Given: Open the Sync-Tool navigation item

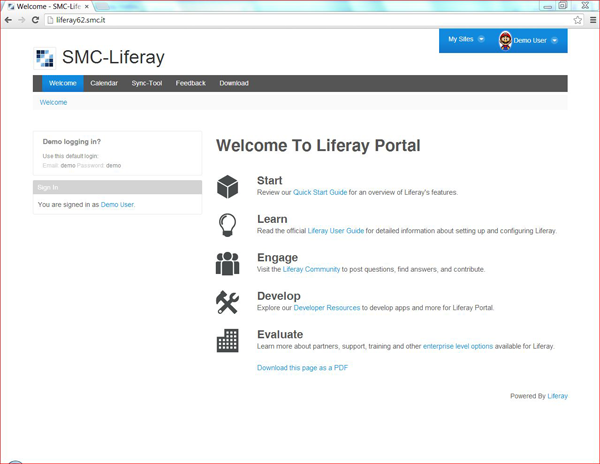Looking at the screenshot, I should coord(147,83).
